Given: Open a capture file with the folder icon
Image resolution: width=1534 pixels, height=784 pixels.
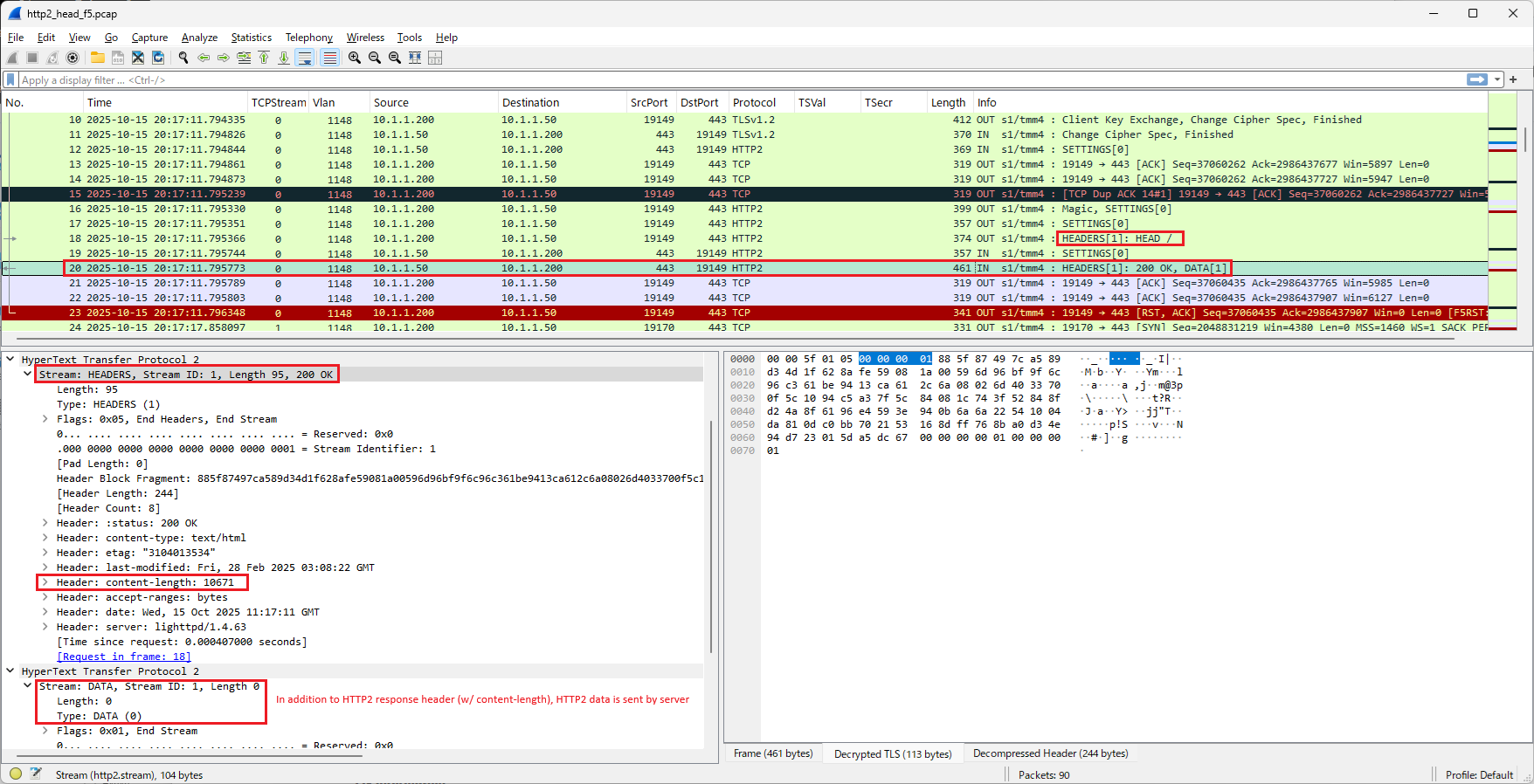Looking at the screenshot, I should pyautogui.click(x=97, y=58).
